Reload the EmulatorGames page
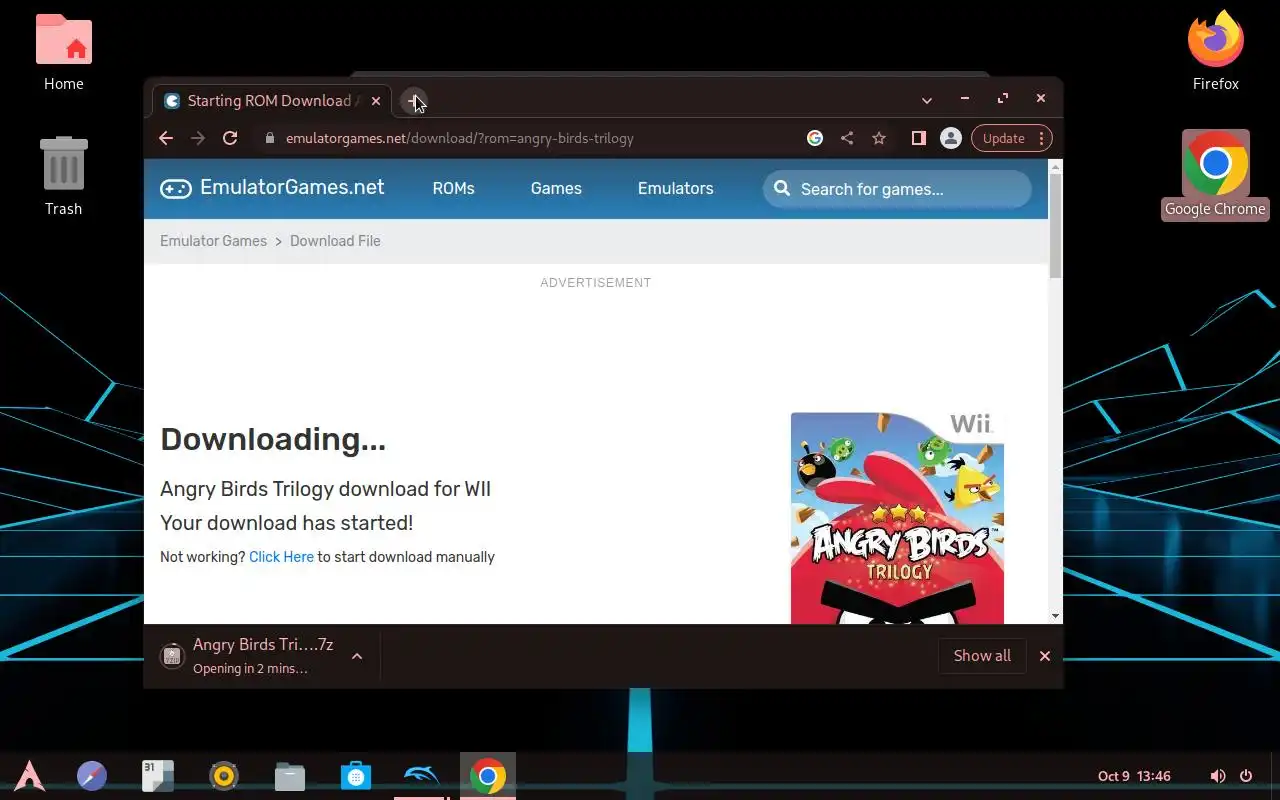The width and height of the screenshot is (1280, 800). (230, 138)
